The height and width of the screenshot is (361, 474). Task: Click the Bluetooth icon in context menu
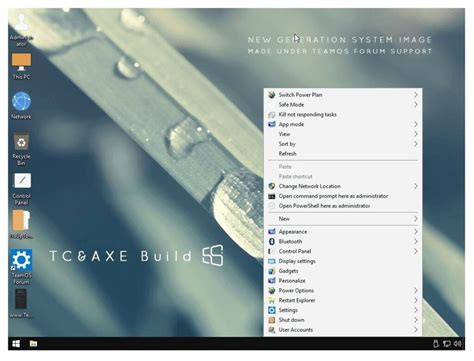pyautogui.click(x=272, y=241)
